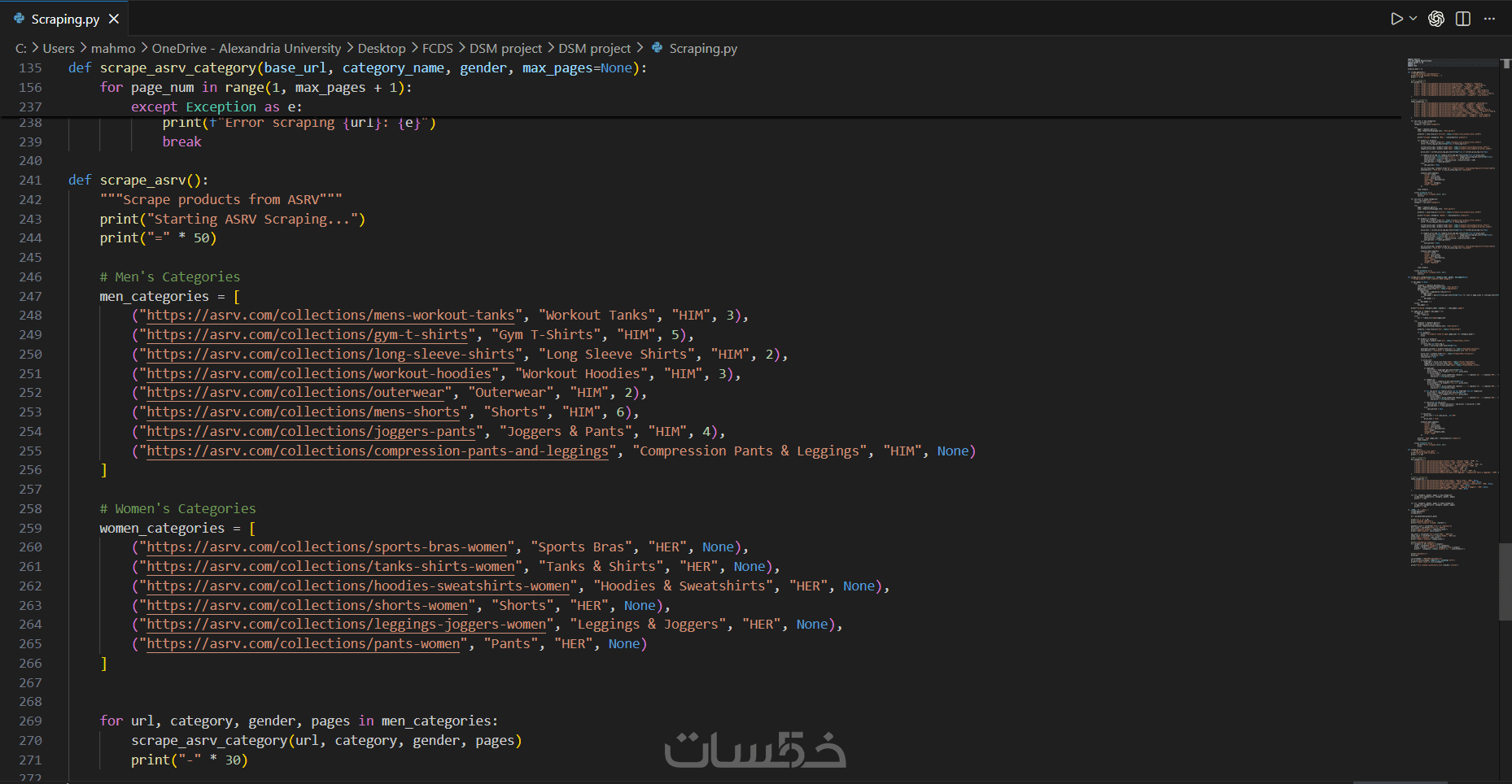Click line number 247 in the gutter
Screen dimensions: 1512x784
[30, 297]
